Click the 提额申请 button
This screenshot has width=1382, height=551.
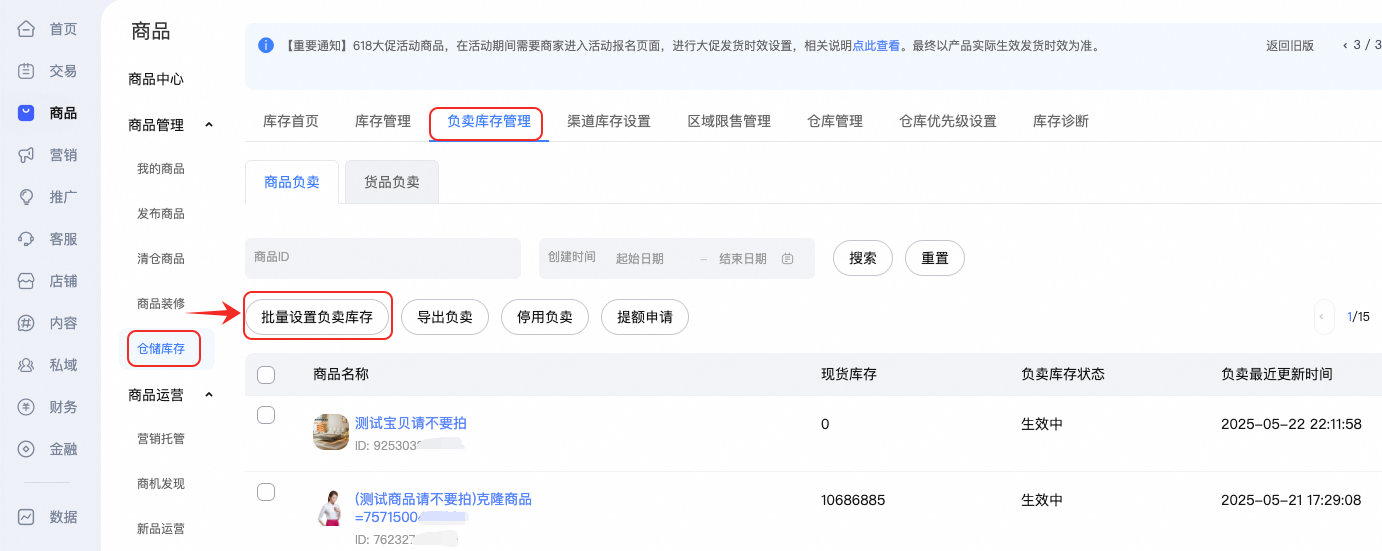pos(645,317)
